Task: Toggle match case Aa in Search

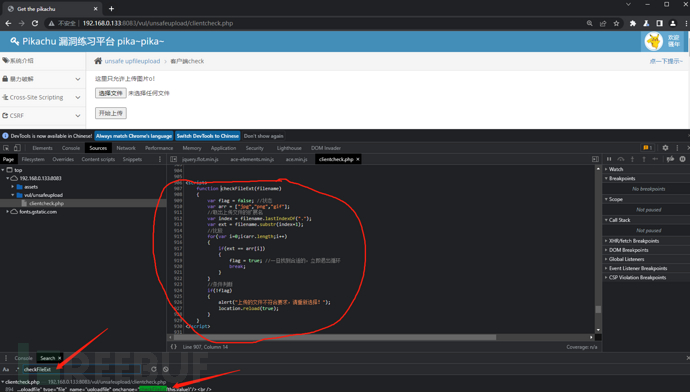Action: coord(6,369)
